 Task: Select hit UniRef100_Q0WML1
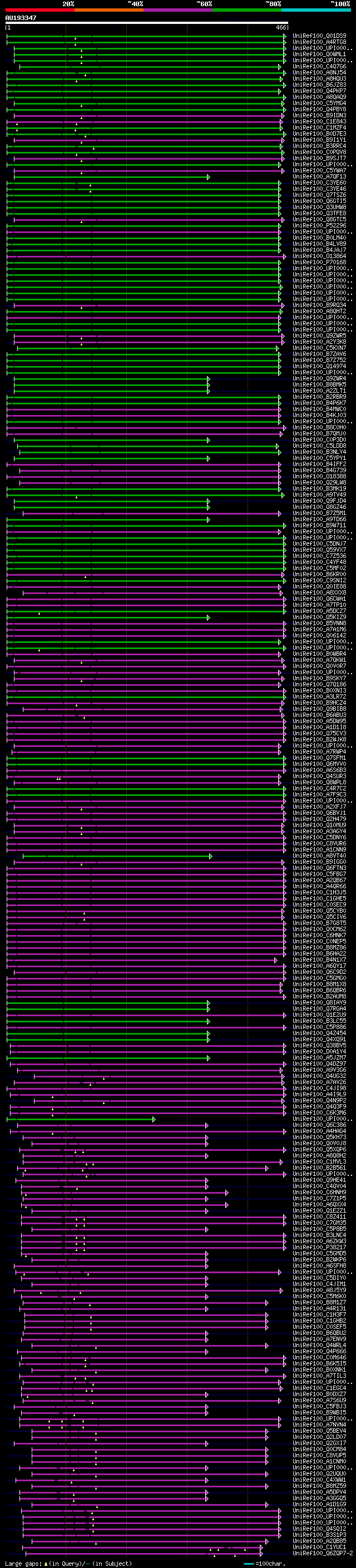pos(319,54)
